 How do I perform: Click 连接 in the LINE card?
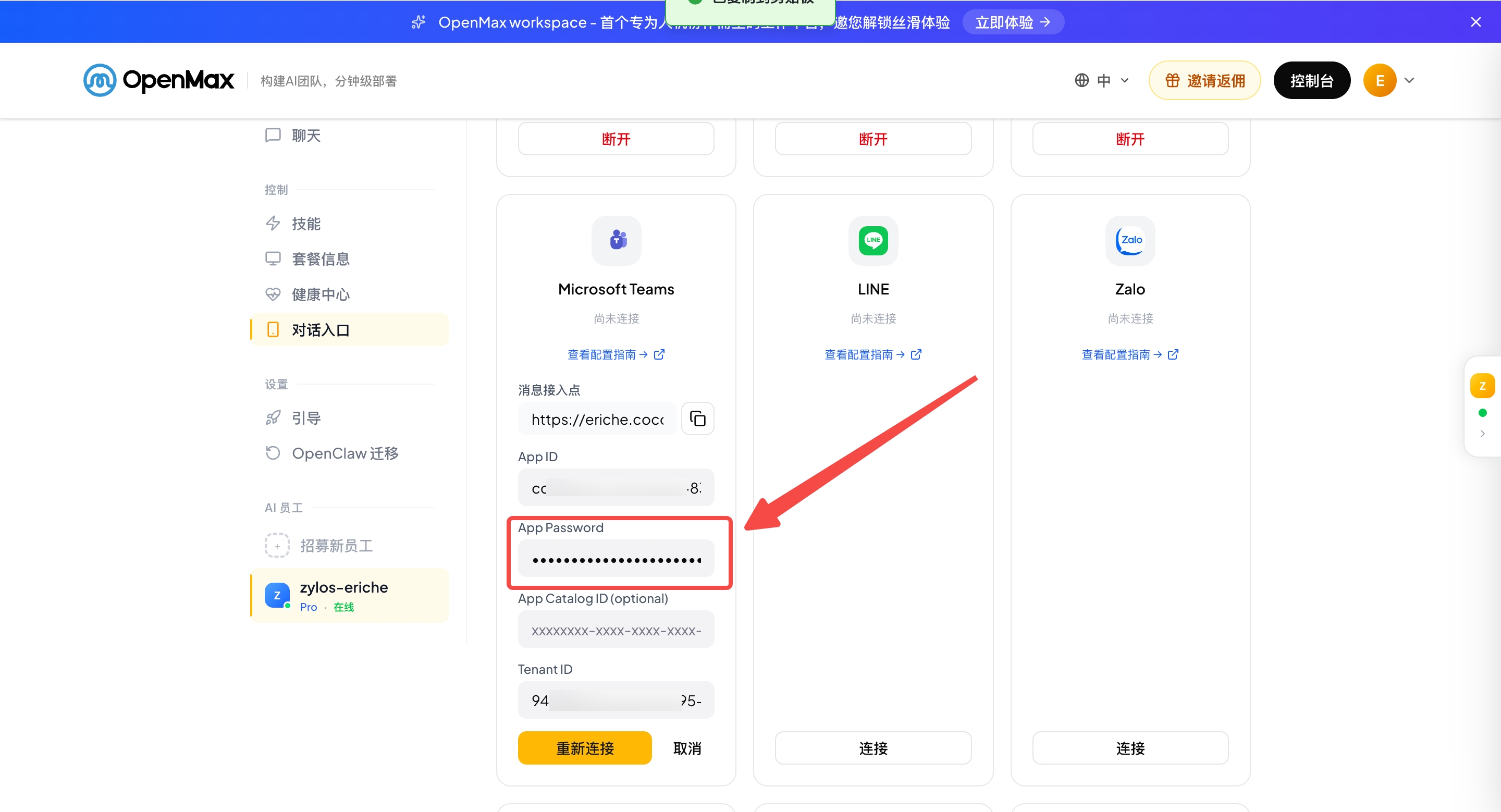tap(873, 748)
